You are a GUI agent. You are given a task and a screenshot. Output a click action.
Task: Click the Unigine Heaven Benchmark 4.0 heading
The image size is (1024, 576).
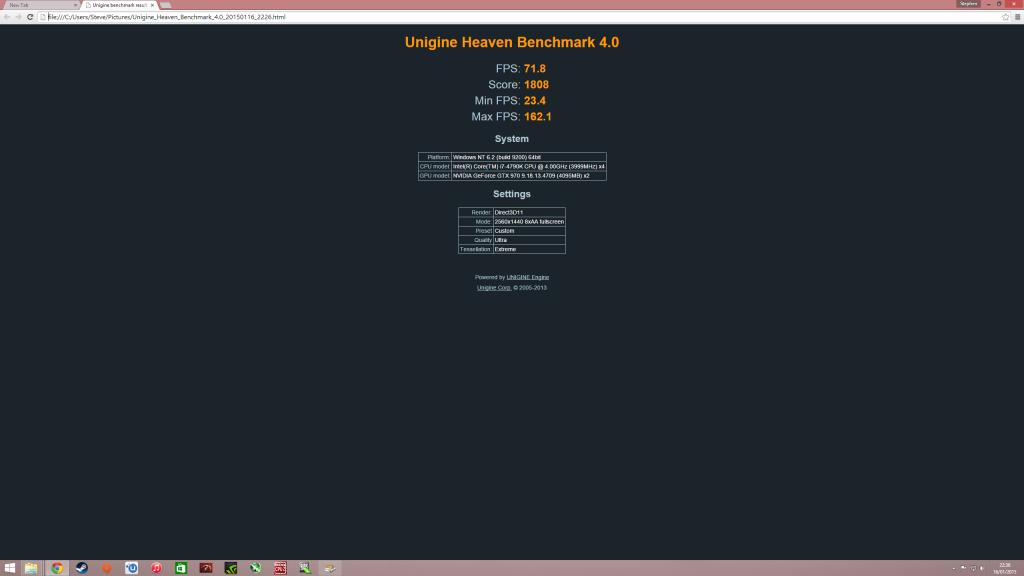pyautogui.click(x=512, y=42)
